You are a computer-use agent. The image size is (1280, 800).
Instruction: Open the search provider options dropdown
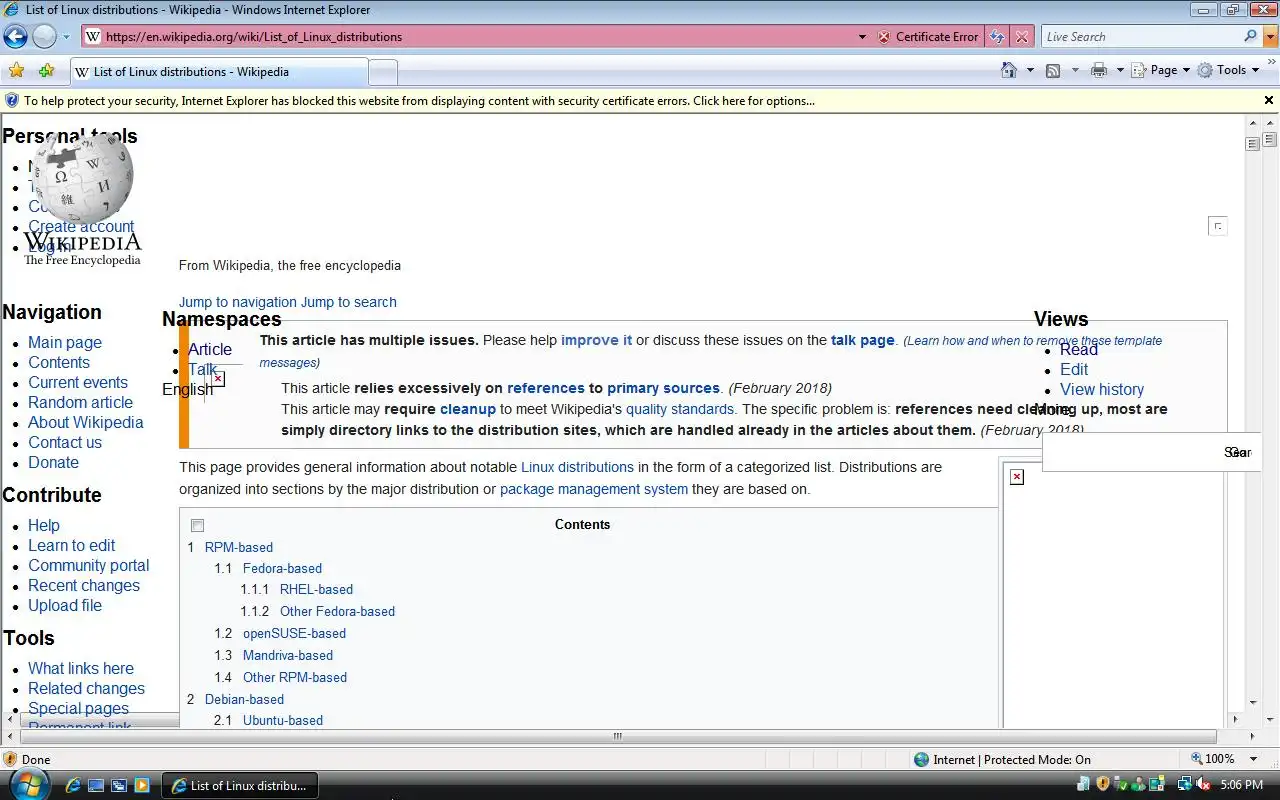pyautogui.click(x=1271, y=37)
